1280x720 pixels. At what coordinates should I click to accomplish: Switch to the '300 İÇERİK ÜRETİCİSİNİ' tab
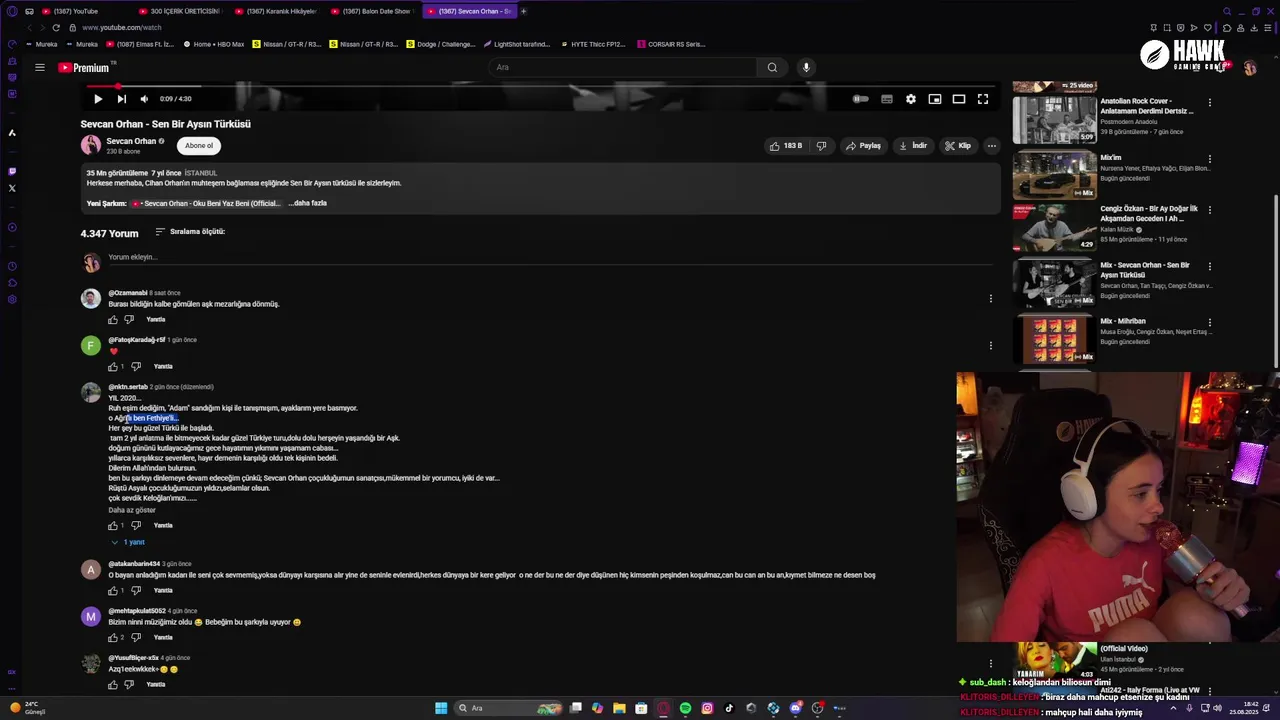178,11
